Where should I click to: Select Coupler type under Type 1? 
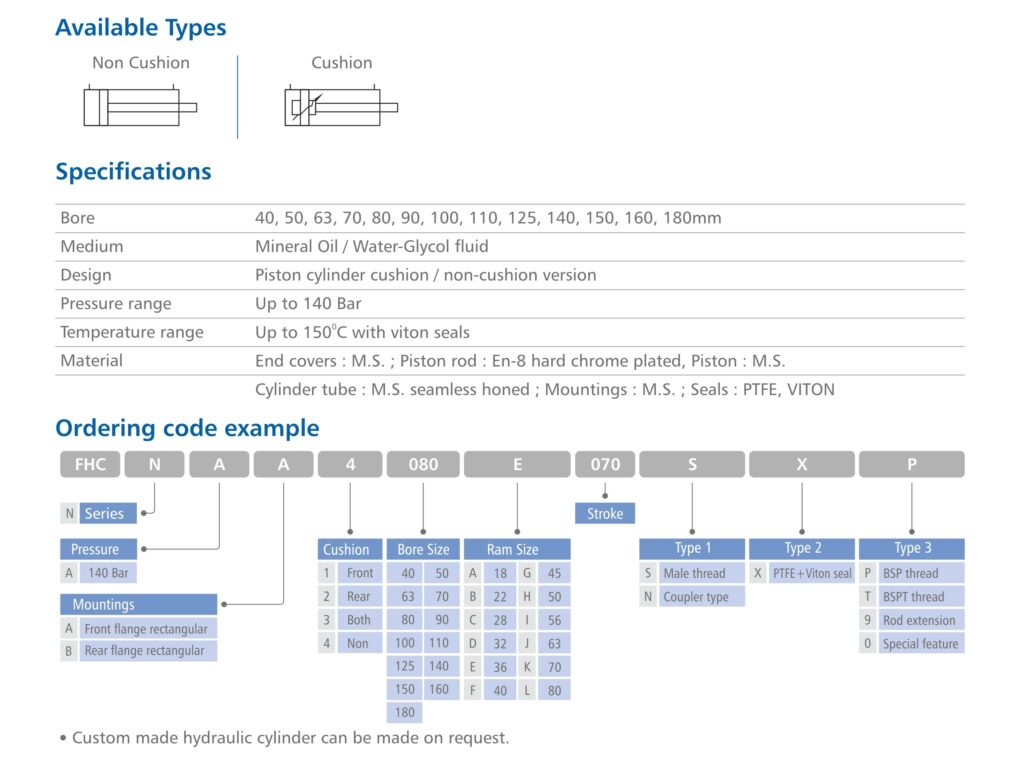(x=696, y=597)
